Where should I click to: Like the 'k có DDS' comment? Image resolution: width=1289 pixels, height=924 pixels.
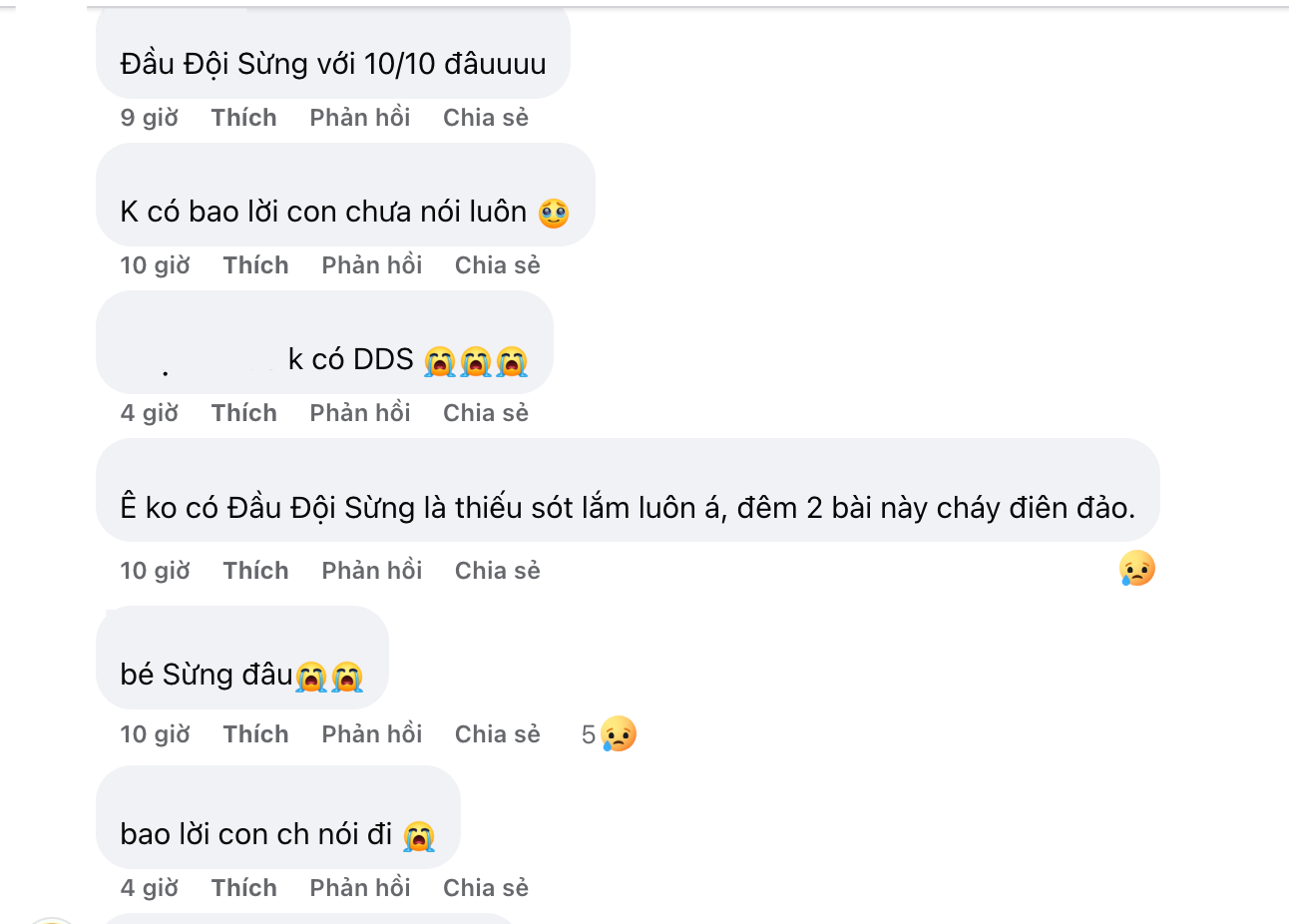pyautogui.click(x=243, y=413)
